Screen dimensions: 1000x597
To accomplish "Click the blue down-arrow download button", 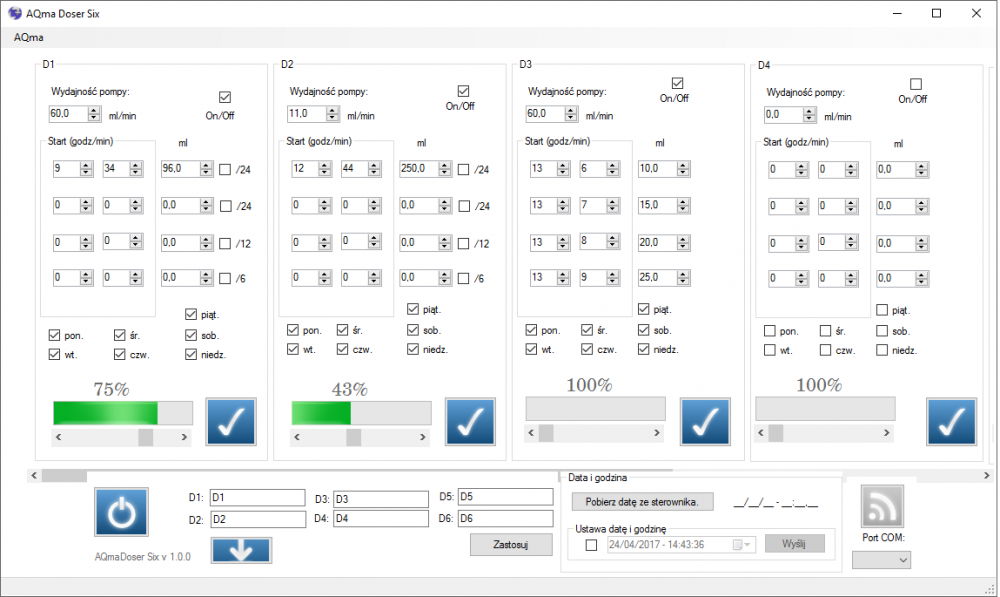I will [241, 550].
